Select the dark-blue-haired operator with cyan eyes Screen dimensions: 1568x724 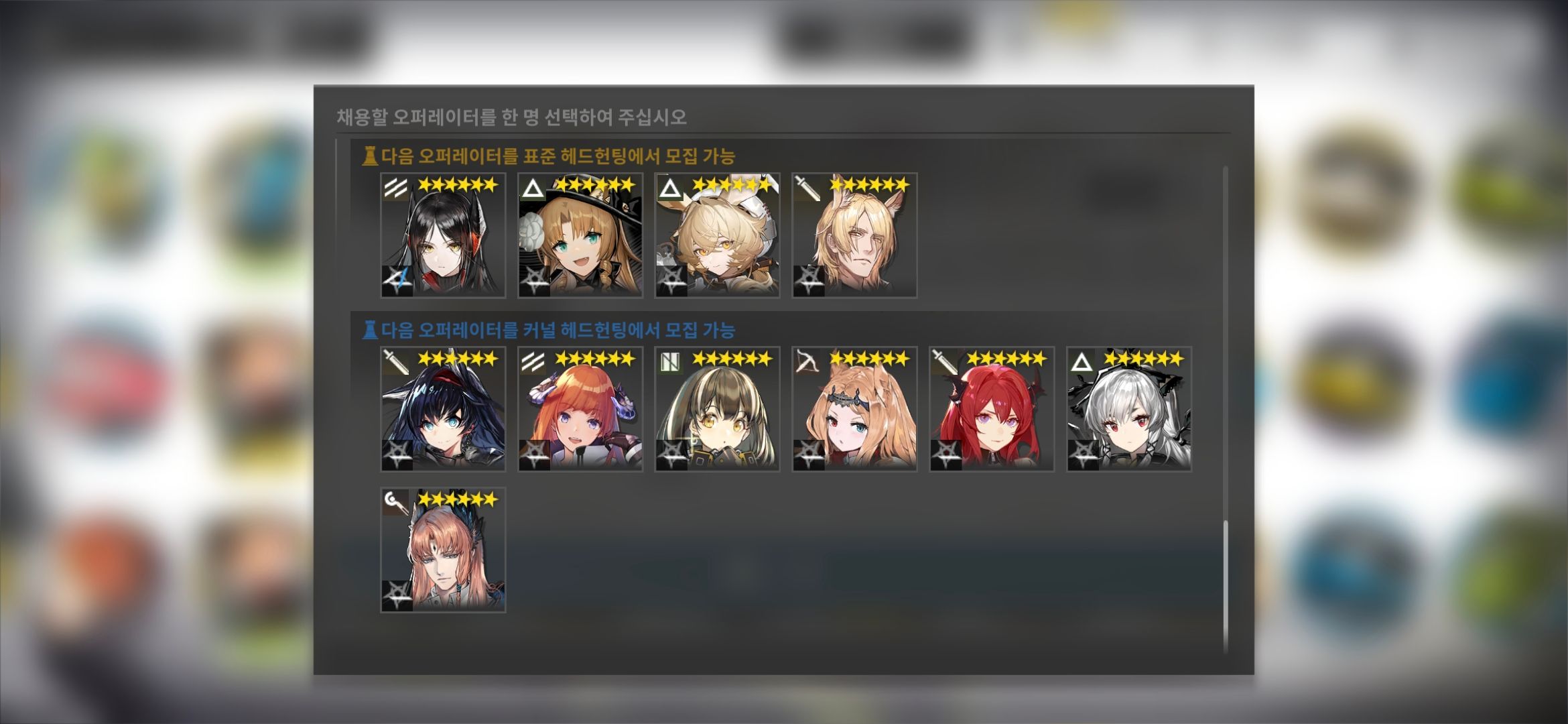pyautogui.click(x=443, y=409)
